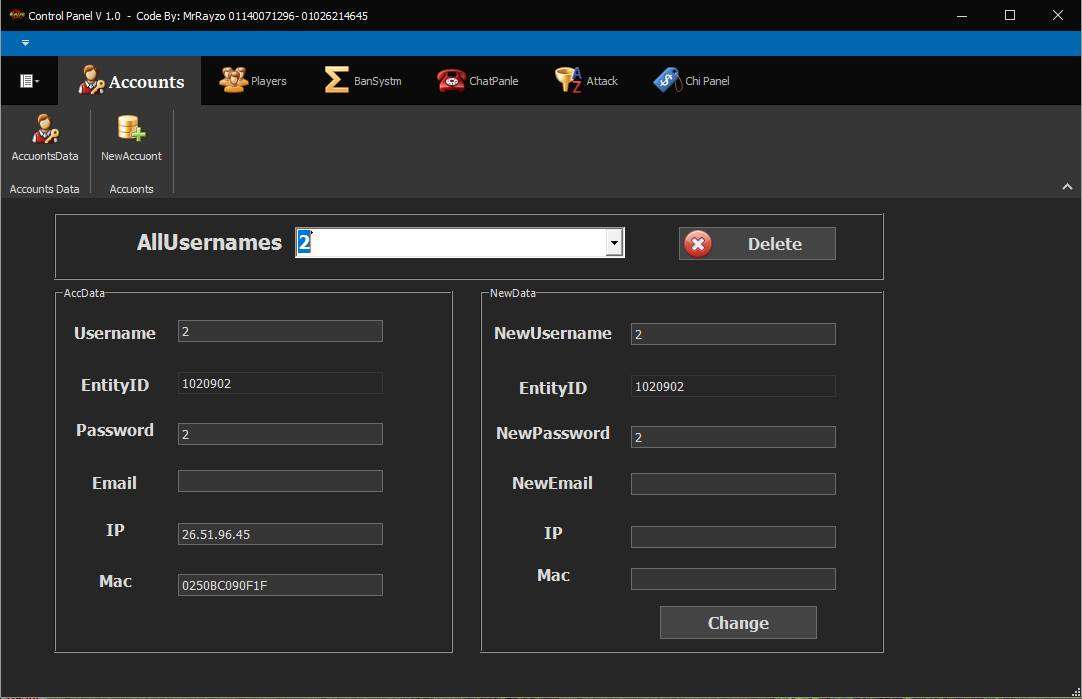Click the Change button
1082x699 pixels.
[x=738, y=622]
